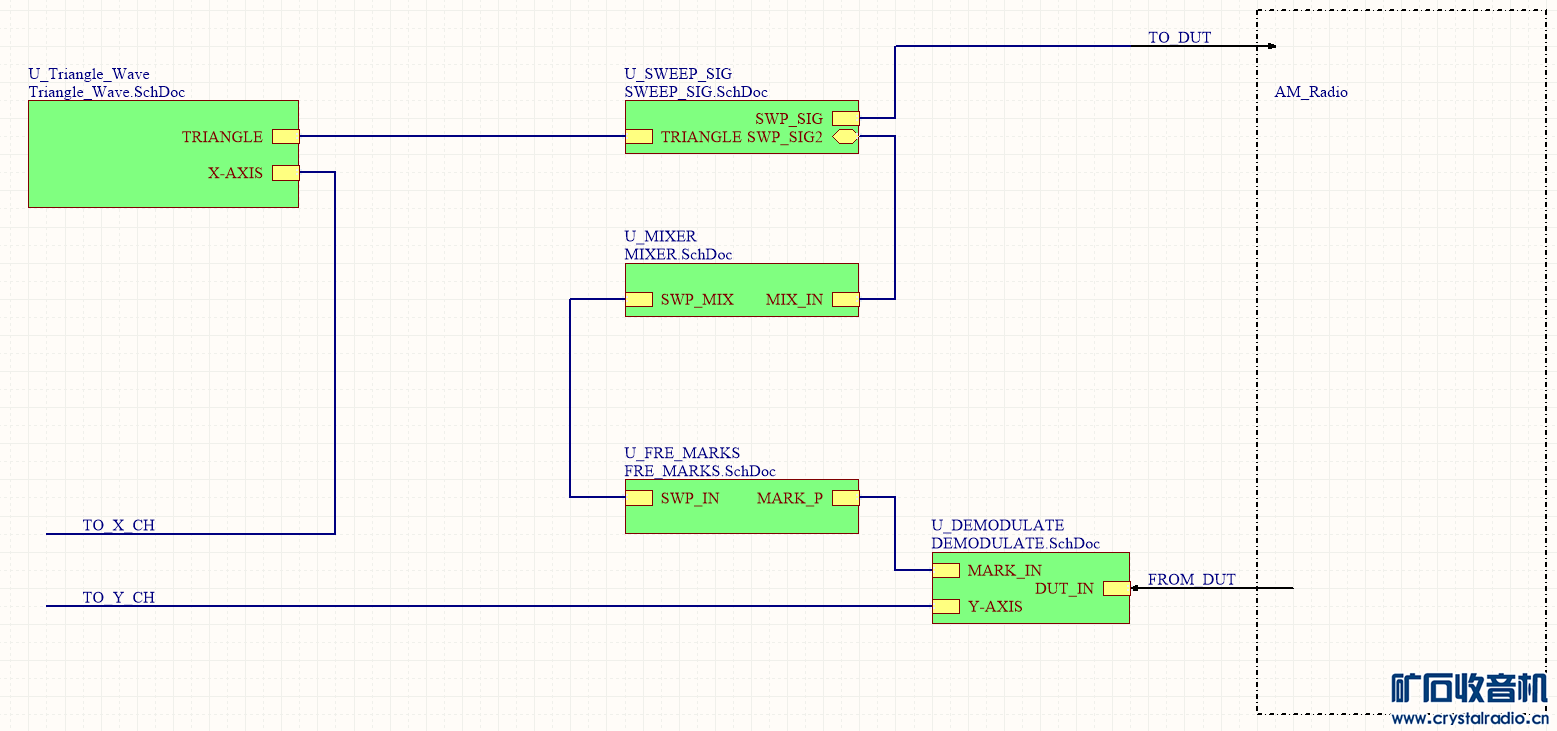Select the TO_X_CH net label
Viewport: 1557px width, 731px height.
118,525
